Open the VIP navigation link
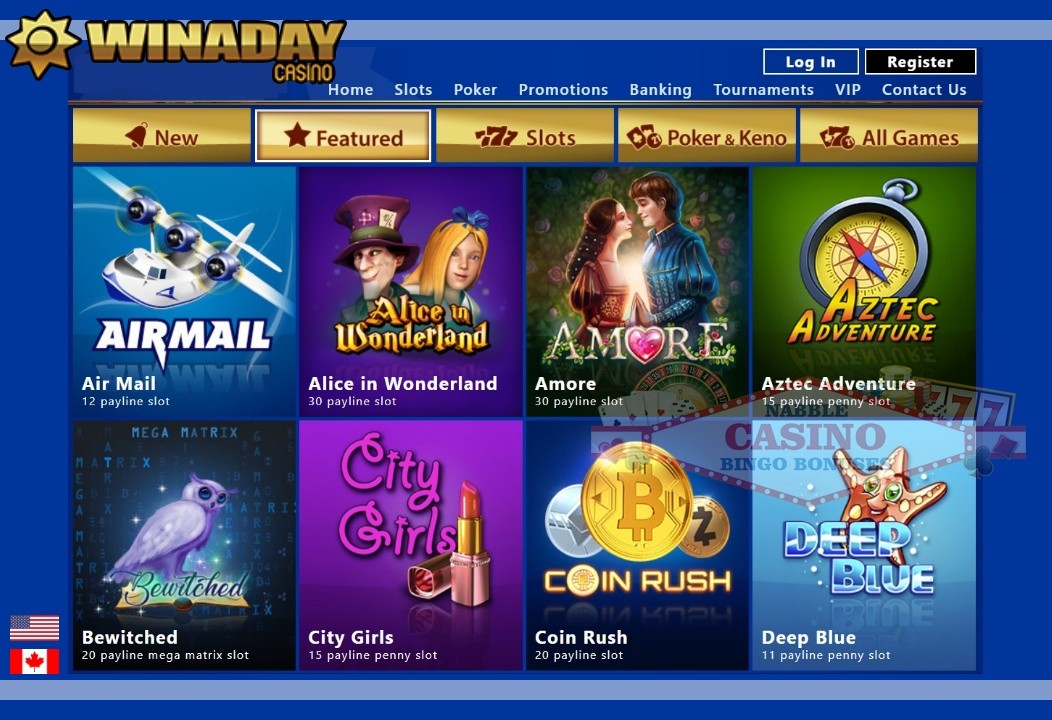Screen dimensions: 1052x720 (847, 90)
